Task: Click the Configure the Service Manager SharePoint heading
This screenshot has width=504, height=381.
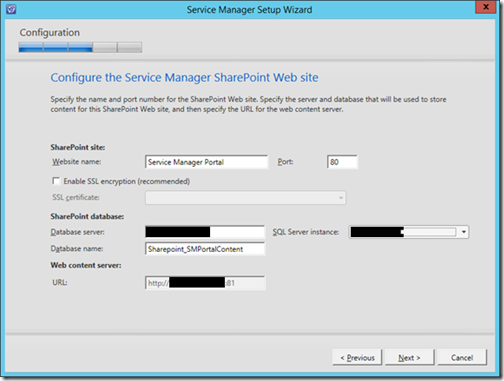Action: tap(184, 77)
